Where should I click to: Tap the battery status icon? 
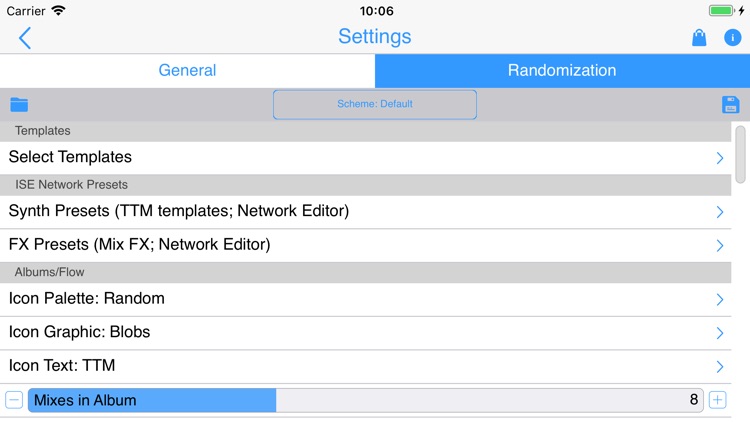[x=721, y=11]
